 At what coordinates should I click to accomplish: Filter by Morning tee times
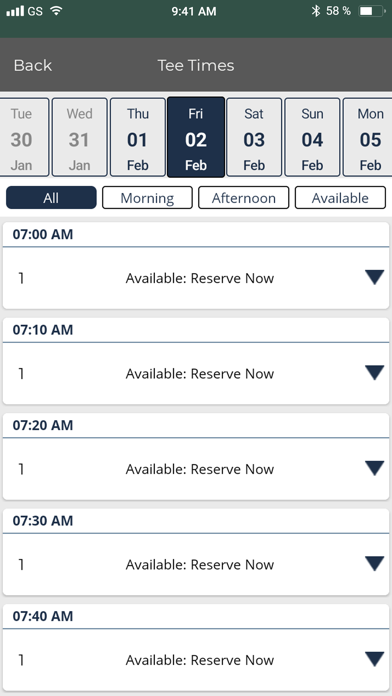pyautogui.click(x=147, y=198)
